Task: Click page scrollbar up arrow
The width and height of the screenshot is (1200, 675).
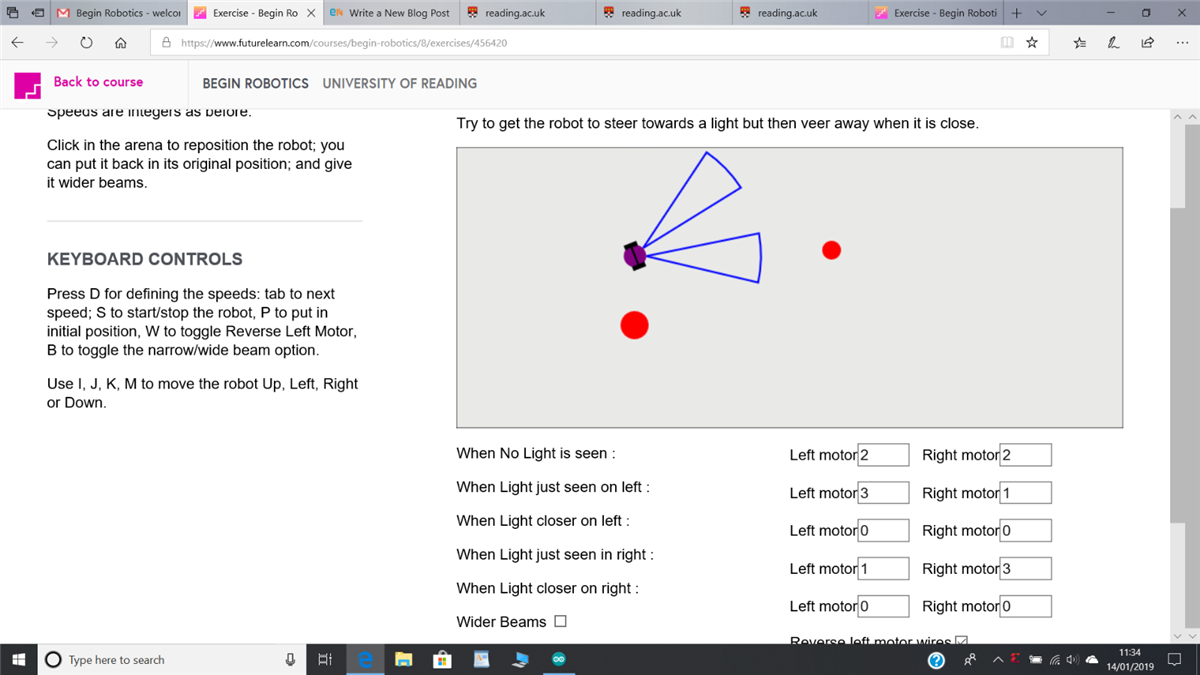Action: pyautogui.click(x=1190, y=116)
